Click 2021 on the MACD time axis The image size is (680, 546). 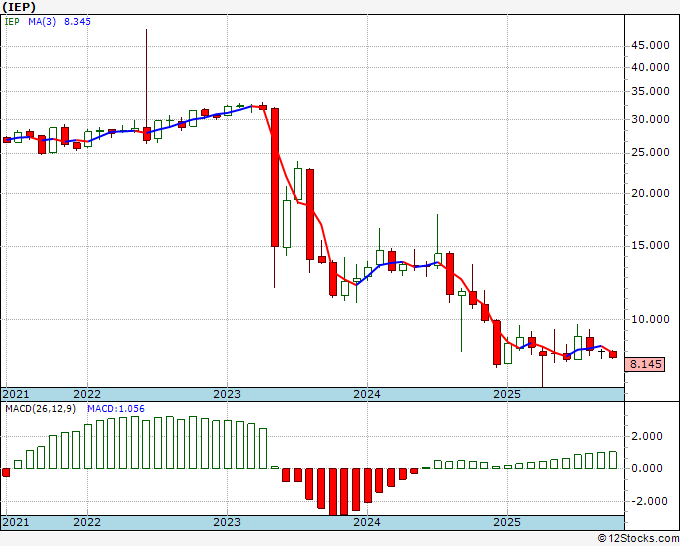point(16,522)
